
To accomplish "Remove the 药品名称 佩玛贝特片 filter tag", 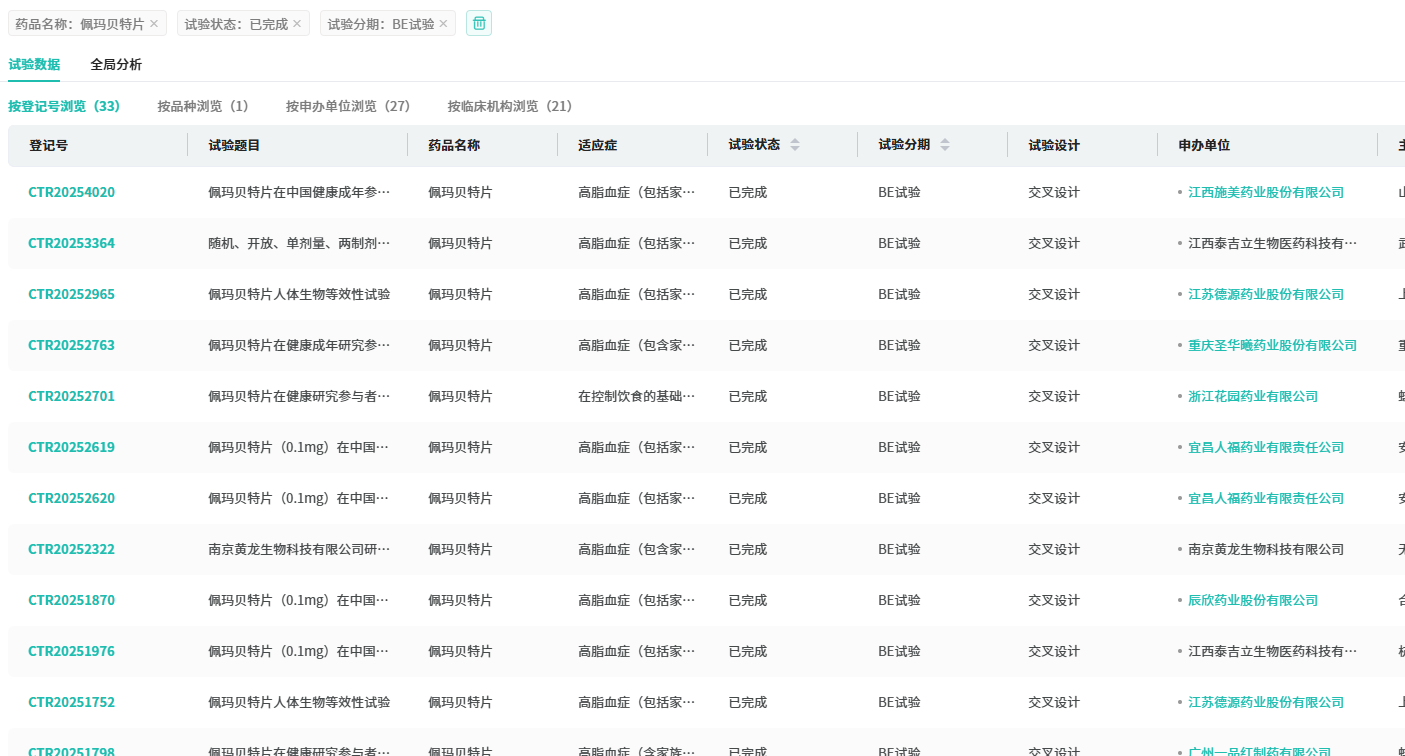I will point(154,23).
